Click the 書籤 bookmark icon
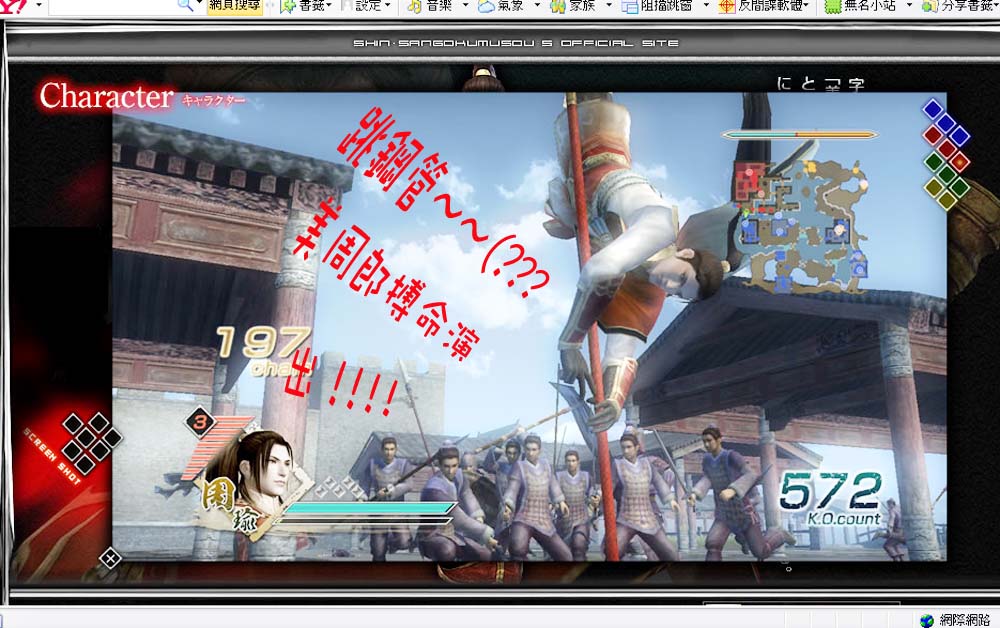This screenshot has height=628, width=1000. [288, 6]
